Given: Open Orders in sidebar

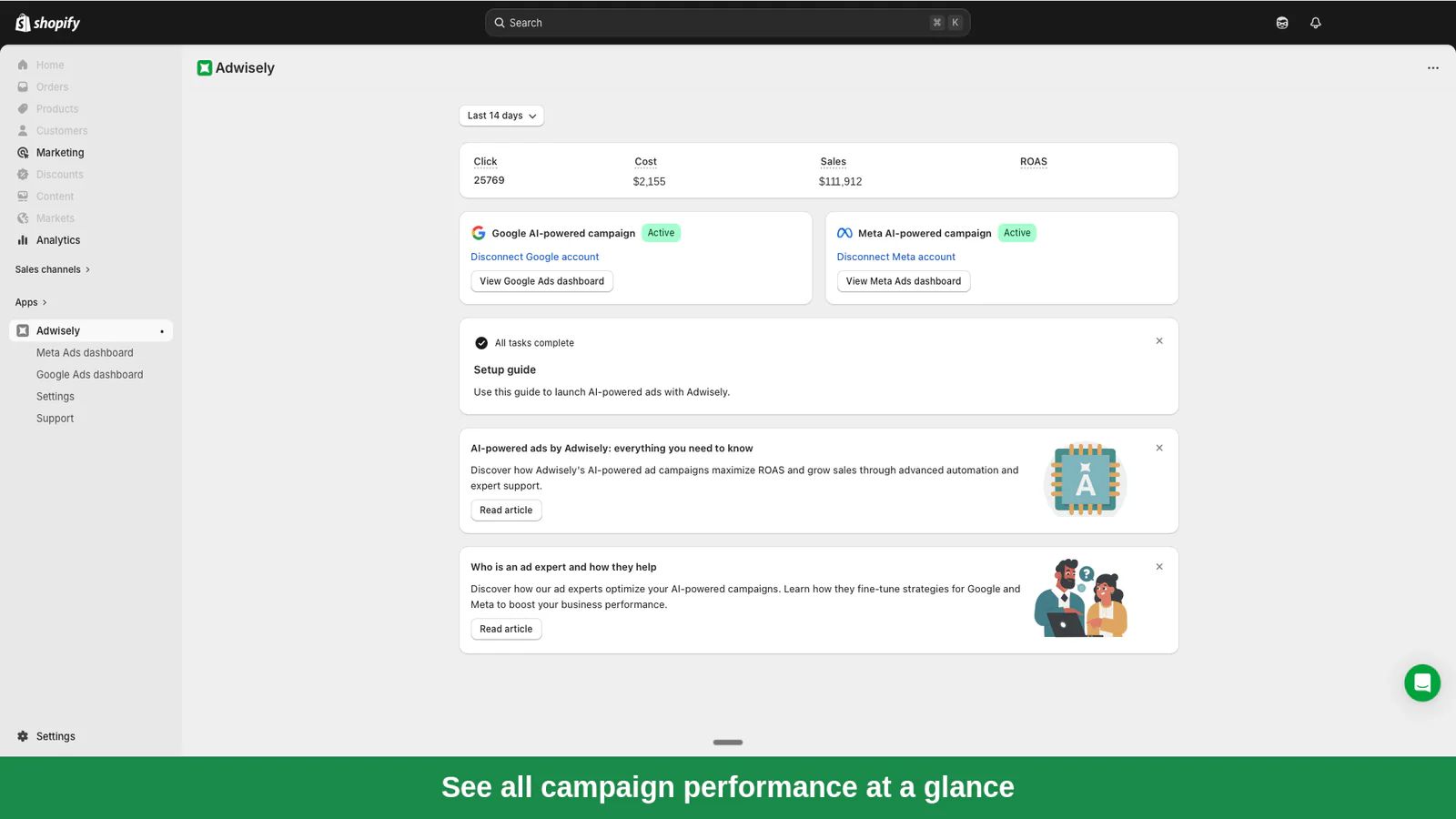Looking at the screenshot, I should point(53,86).
